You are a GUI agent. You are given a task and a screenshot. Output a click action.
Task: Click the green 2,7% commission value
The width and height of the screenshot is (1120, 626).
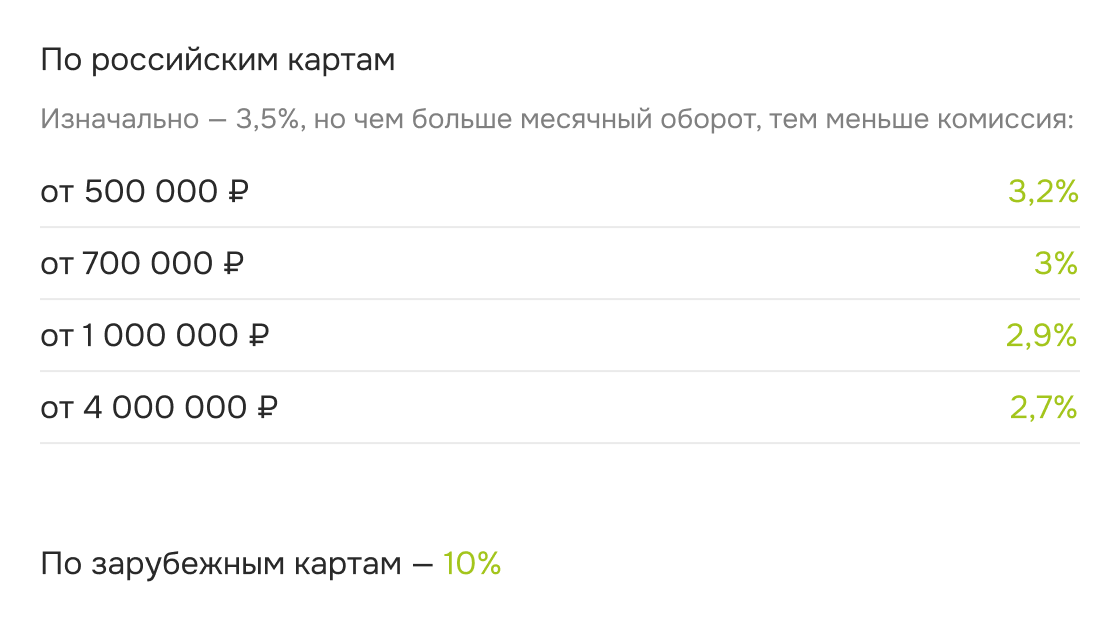1044,408
